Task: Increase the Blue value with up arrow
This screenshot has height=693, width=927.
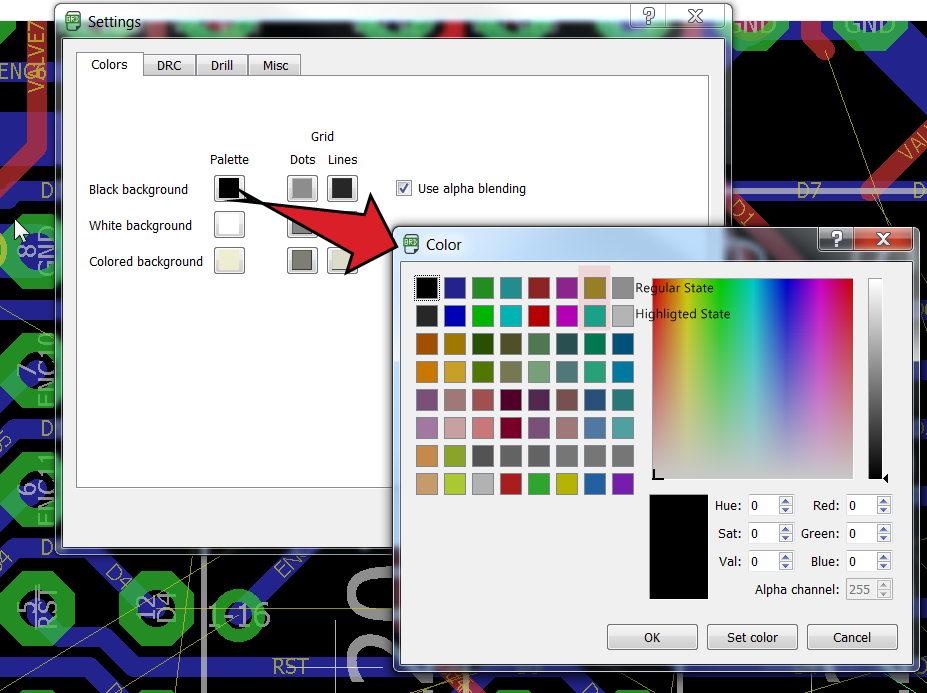Action: pos(884,556)
